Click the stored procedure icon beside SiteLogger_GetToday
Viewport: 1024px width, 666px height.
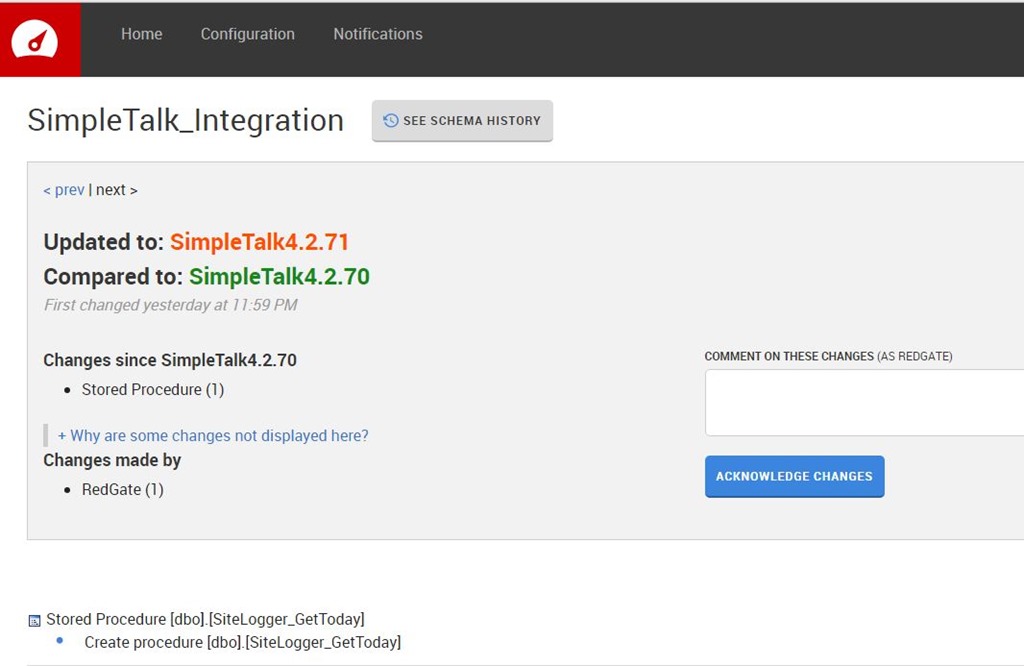(35, 620)
